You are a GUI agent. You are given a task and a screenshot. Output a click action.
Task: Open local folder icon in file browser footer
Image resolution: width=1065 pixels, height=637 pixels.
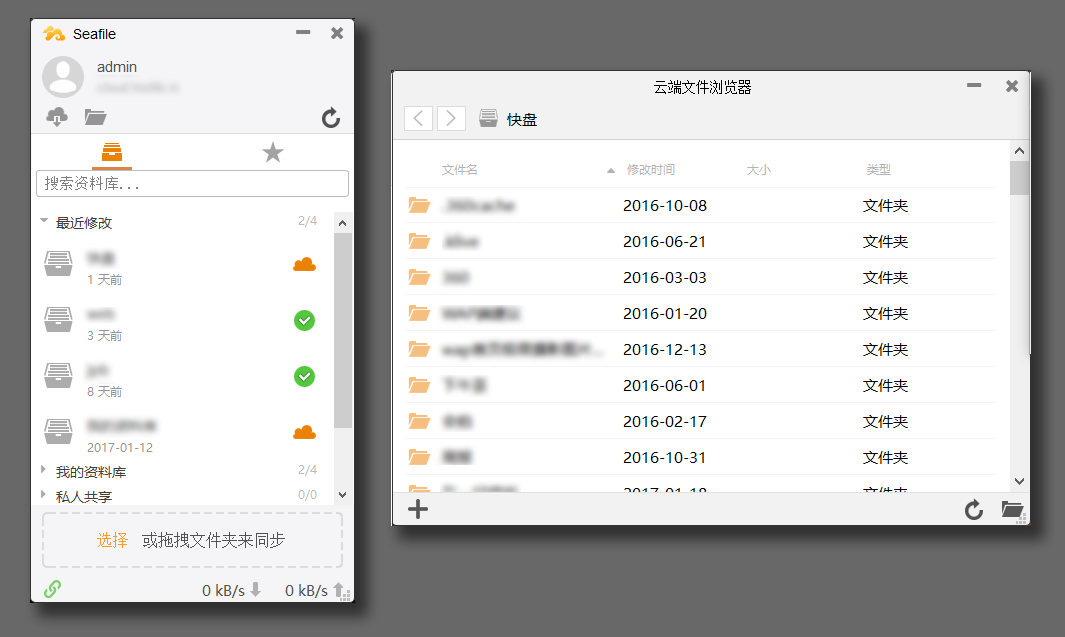(x=1012, y=510)
